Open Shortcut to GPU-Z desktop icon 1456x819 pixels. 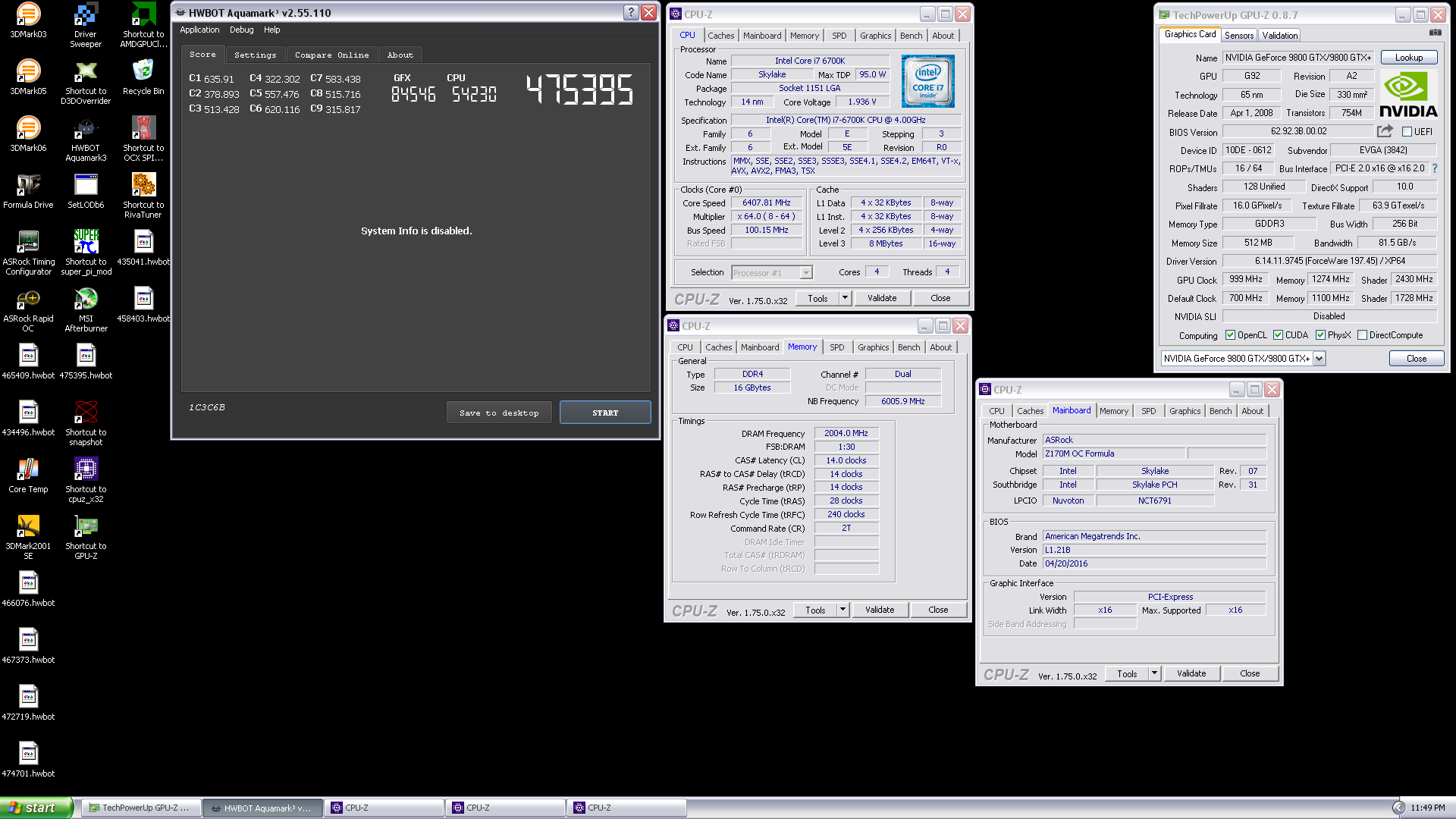(x=86, y=537)
